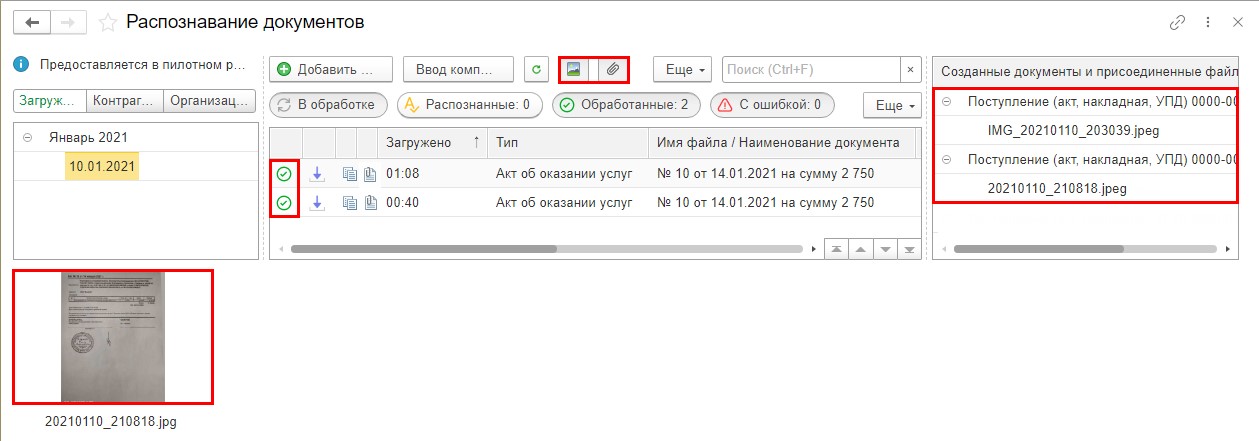Toggle the "Распознанные: 0" filter
Screen dimensions: 1259x441
click(x=469, y=104)
